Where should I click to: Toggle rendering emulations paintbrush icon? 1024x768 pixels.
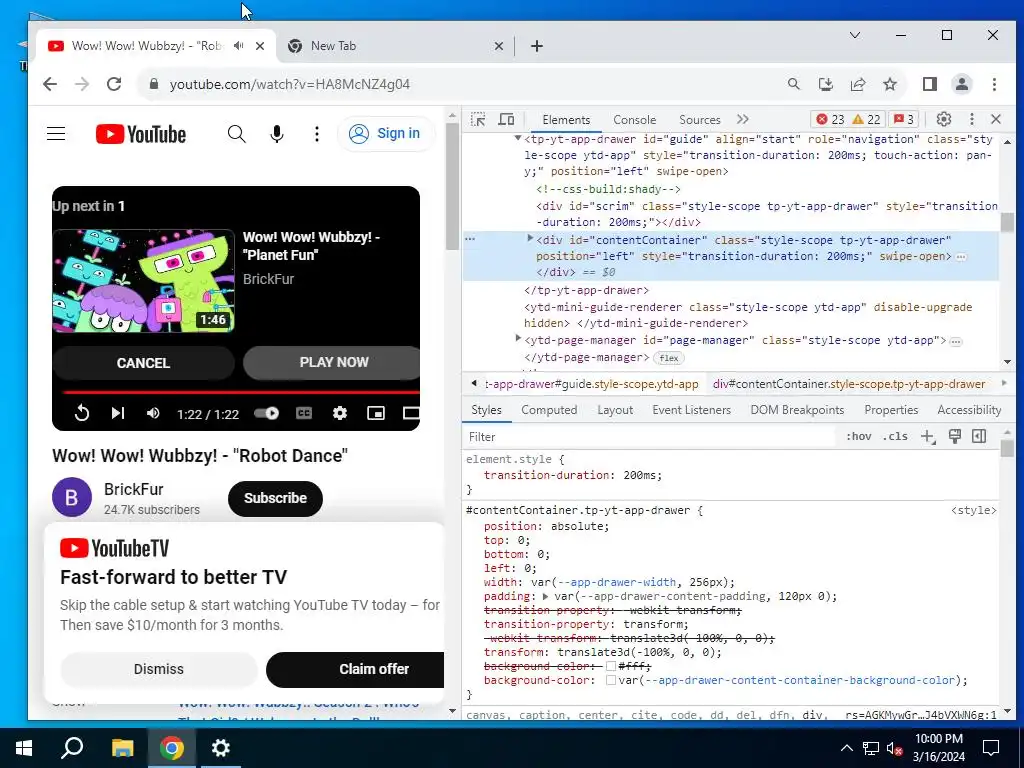click(955, 436)
